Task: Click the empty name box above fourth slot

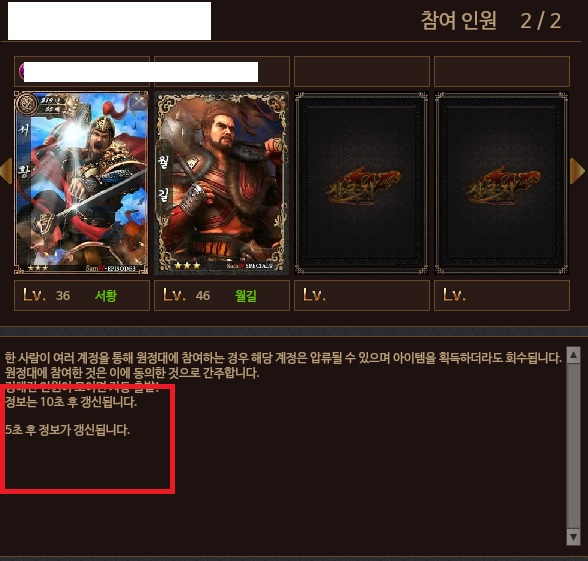Action: click(x=502, y=71)
